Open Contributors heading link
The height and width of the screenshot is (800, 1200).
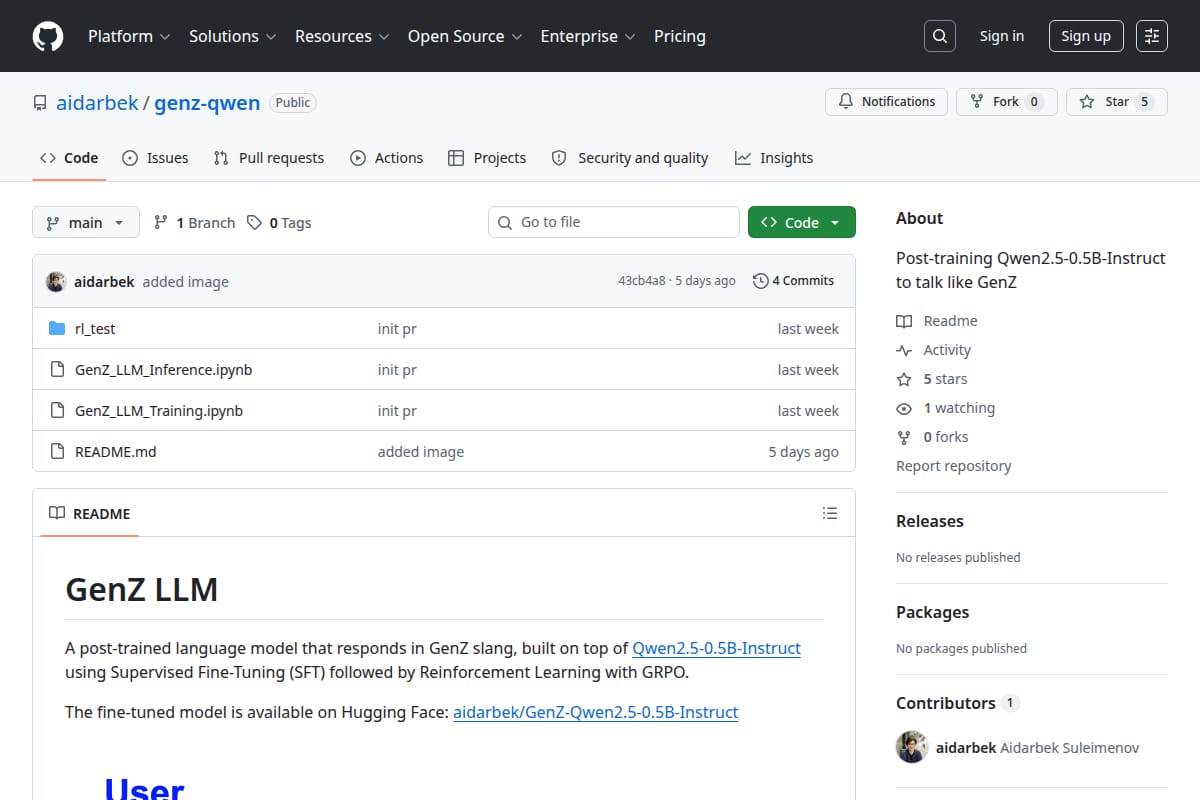point(957,703)
